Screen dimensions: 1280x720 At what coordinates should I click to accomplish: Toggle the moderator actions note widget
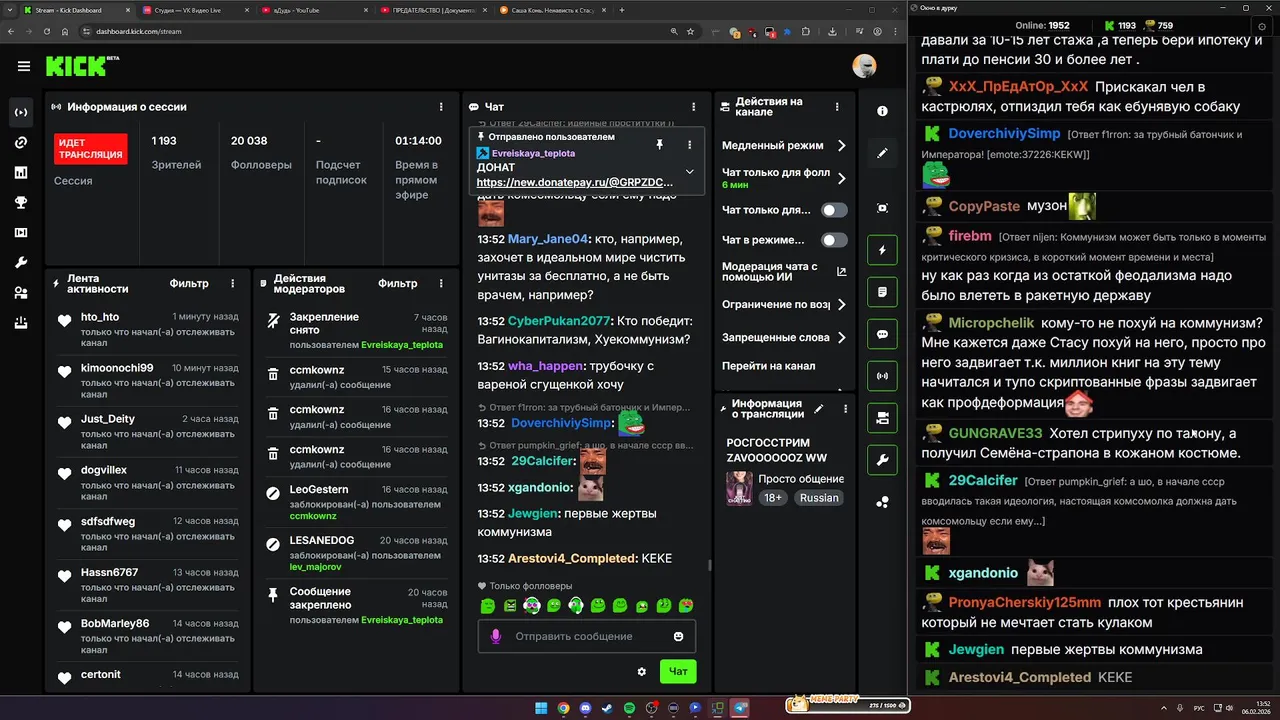point(882,292)
